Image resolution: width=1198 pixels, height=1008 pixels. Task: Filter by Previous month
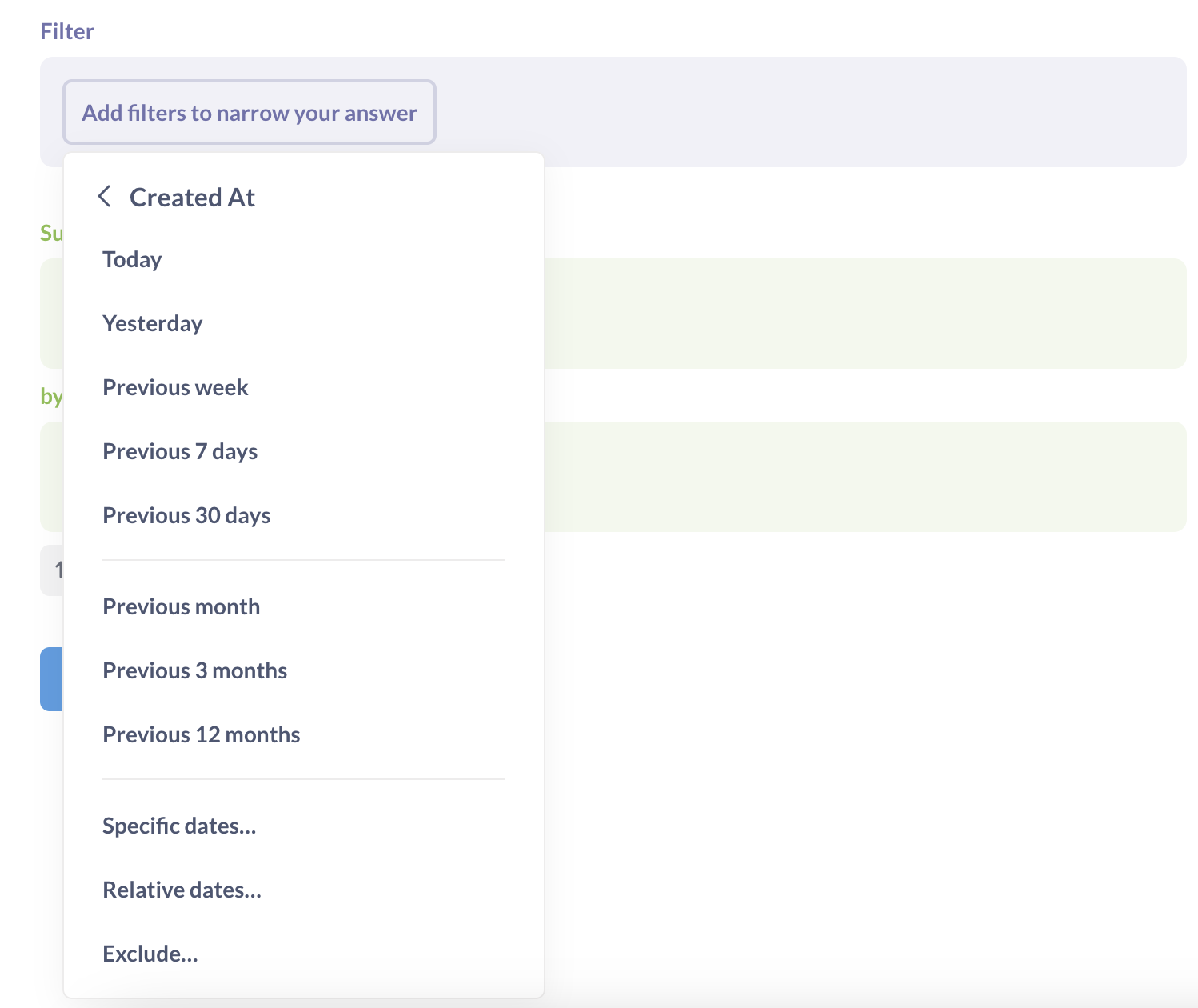[181, 607]
